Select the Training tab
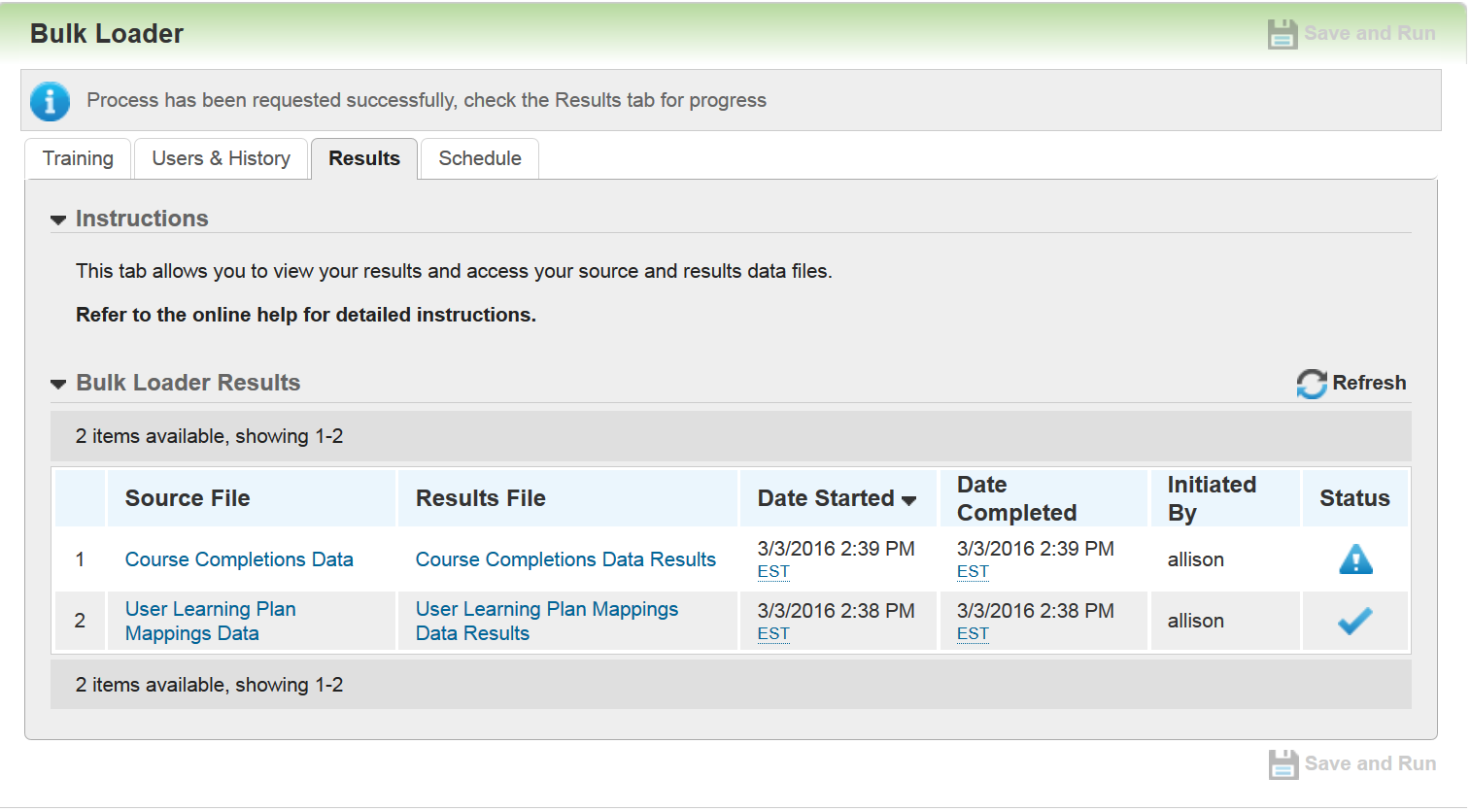Screen dimensions: 1471x812 (x=78, y=158)
